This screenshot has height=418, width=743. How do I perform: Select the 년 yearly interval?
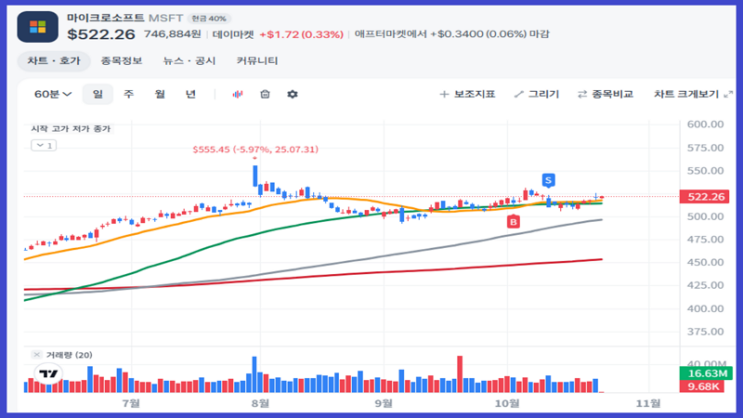click(190, 94)
